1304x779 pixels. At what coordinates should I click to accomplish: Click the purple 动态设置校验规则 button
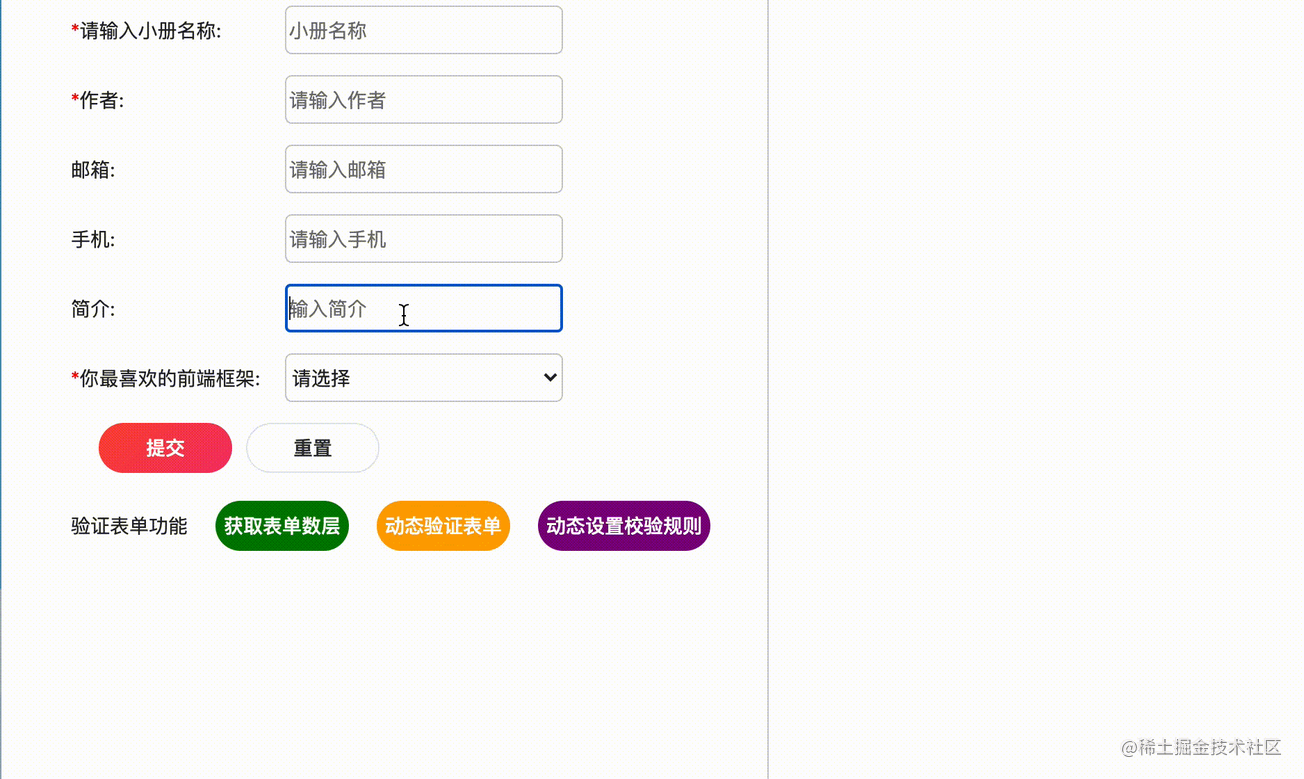coord(623,525)
